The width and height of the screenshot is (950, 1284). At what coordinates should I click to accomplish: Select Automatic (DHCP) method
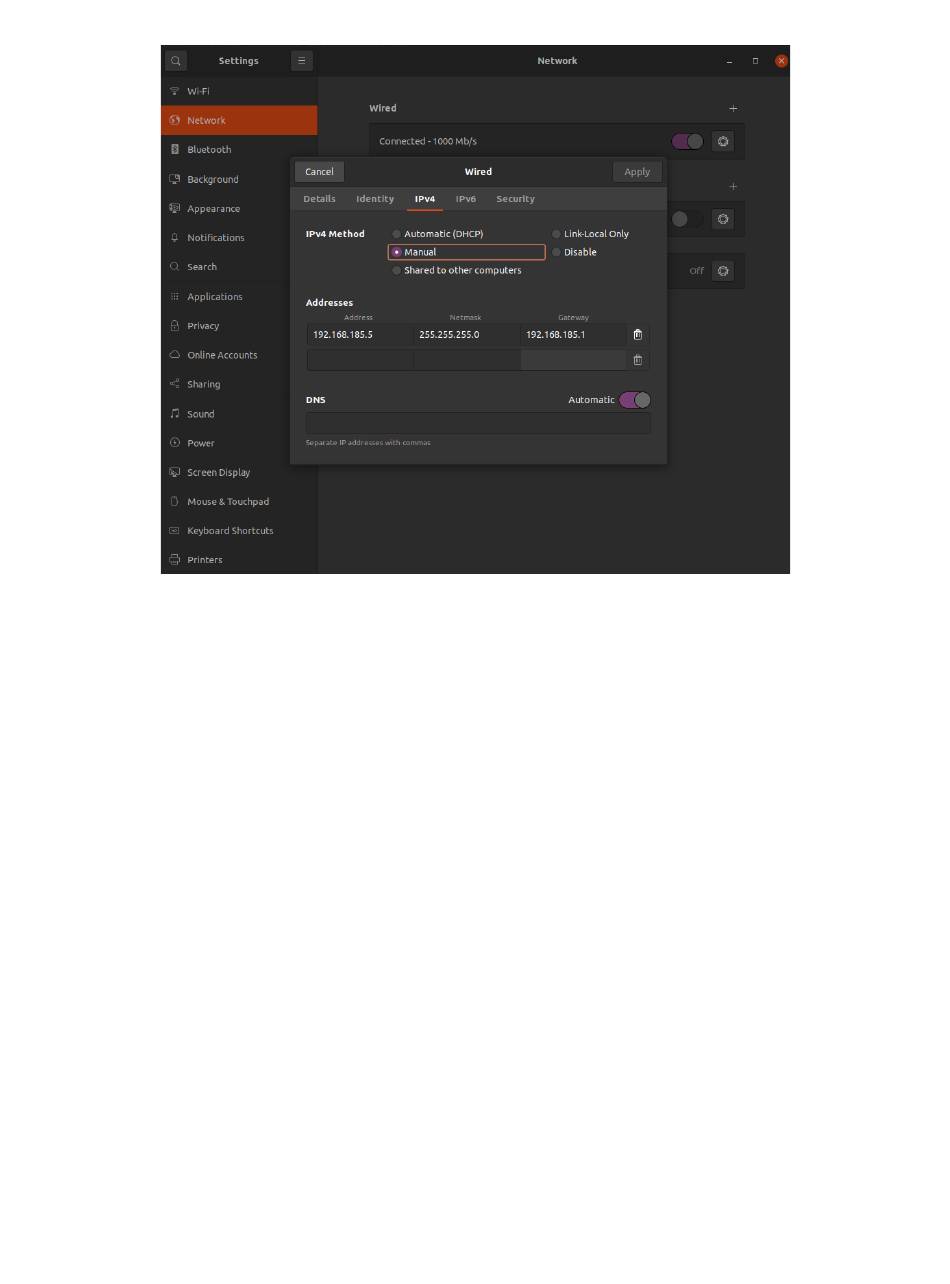(x=438, y=234)
